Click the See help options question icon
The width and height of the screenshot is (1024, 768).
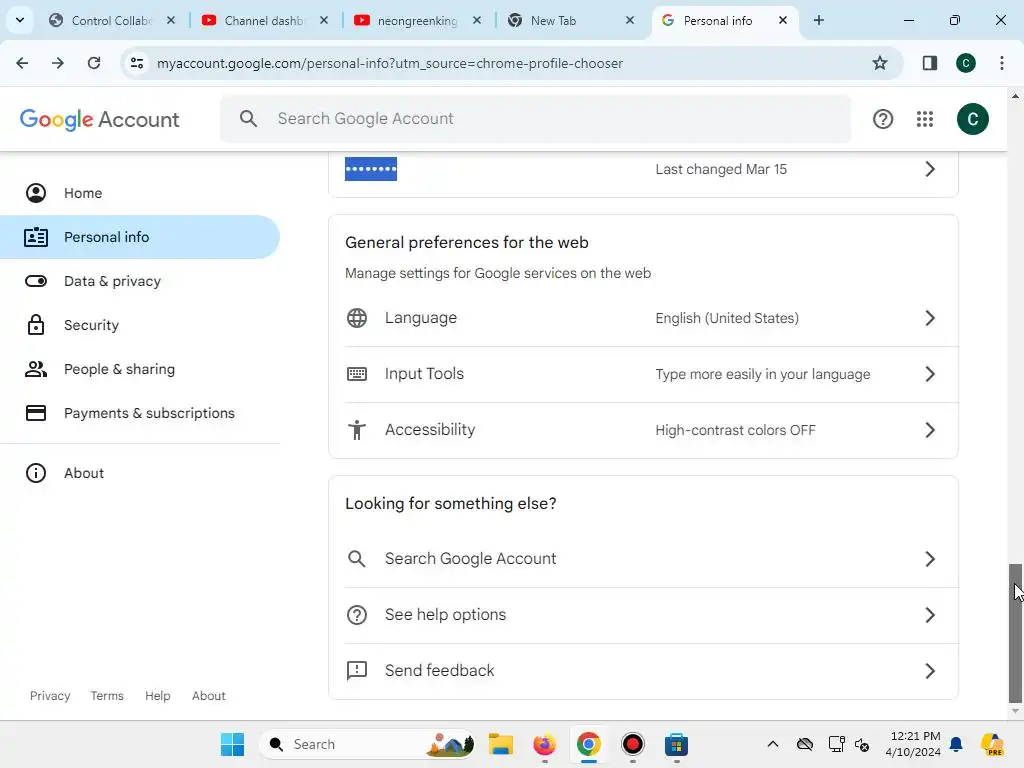click(357, 615)
